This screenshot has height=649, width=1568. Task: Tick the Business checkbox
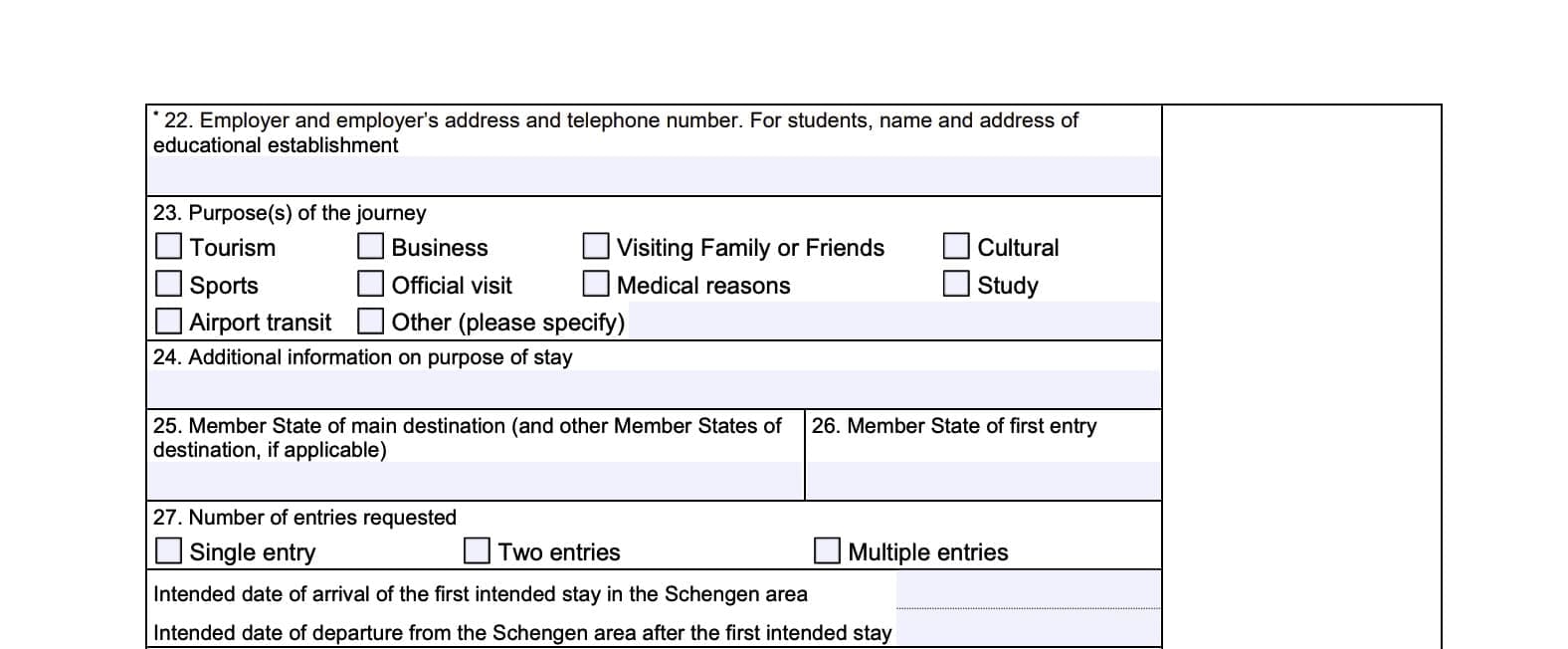coord(371,246)
